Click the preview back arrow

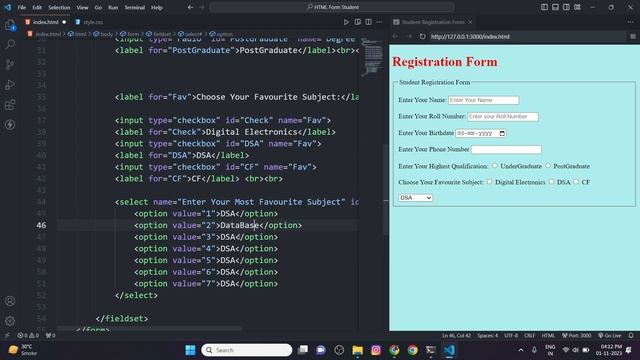point(396,36)
